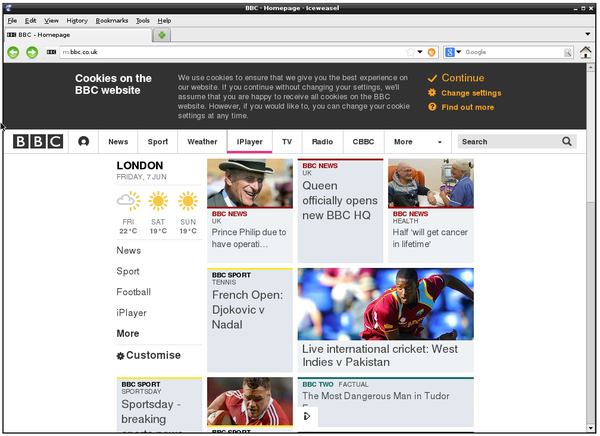The image size is (600, 436).
Task: Open Google search engine selector icon
Action: [450, 52]
